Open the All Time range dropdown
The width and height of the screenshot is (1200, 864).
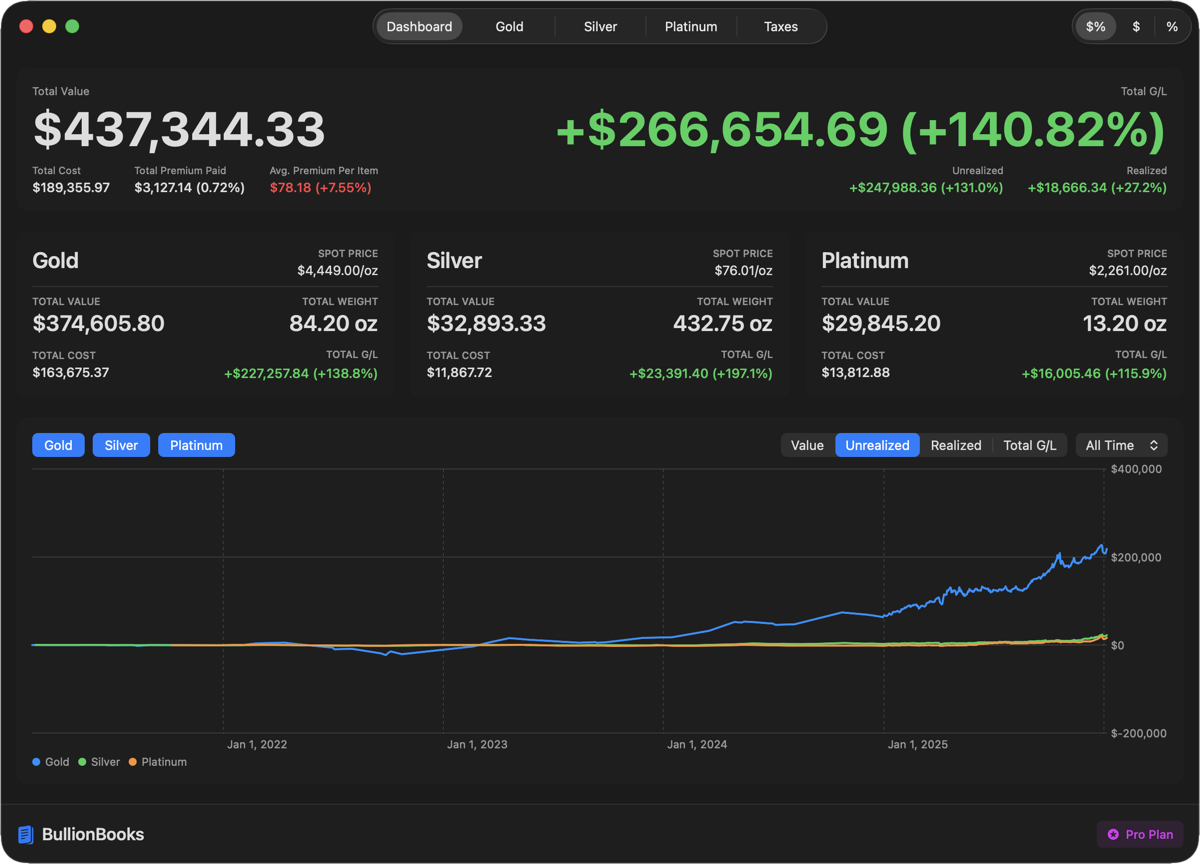click(x=1121, y=445)
